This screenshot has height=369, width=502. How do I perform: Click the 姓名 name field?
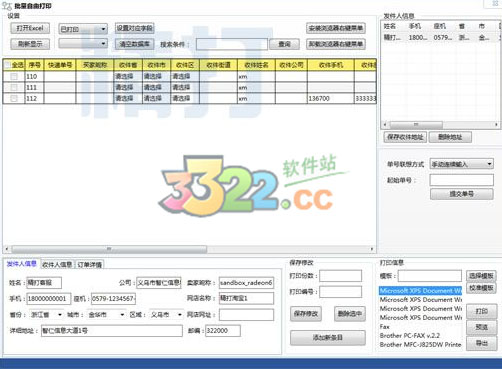pyautogui.click(x=44, y=283)
